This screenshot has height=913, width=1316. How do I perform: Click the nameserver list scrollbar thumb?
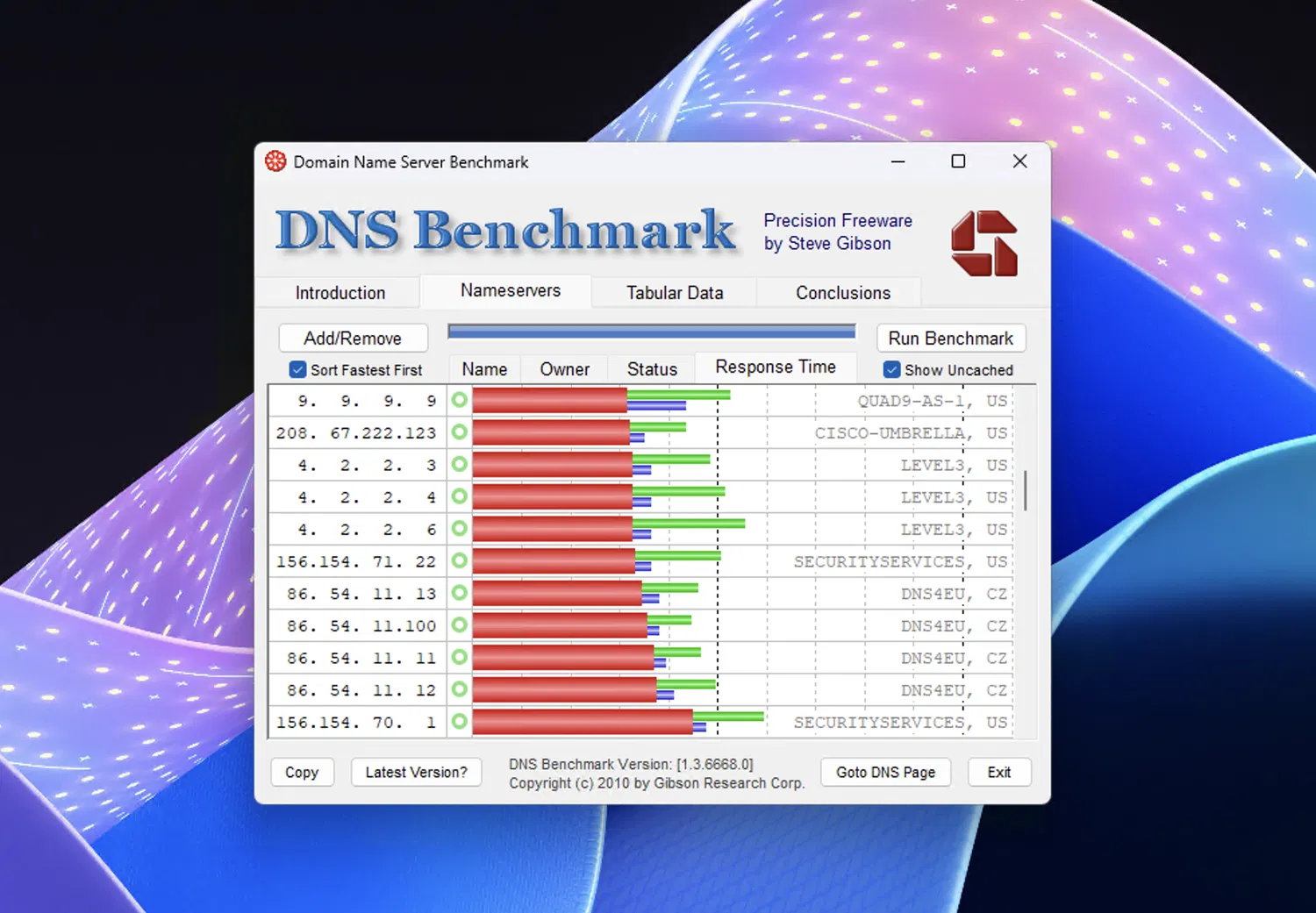[1025, 490]
